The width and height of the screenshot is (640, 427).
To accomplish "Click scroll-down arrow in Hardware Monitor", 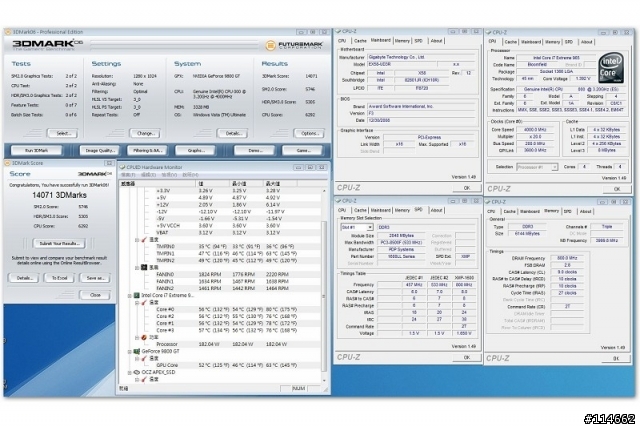I will point(324,380).
